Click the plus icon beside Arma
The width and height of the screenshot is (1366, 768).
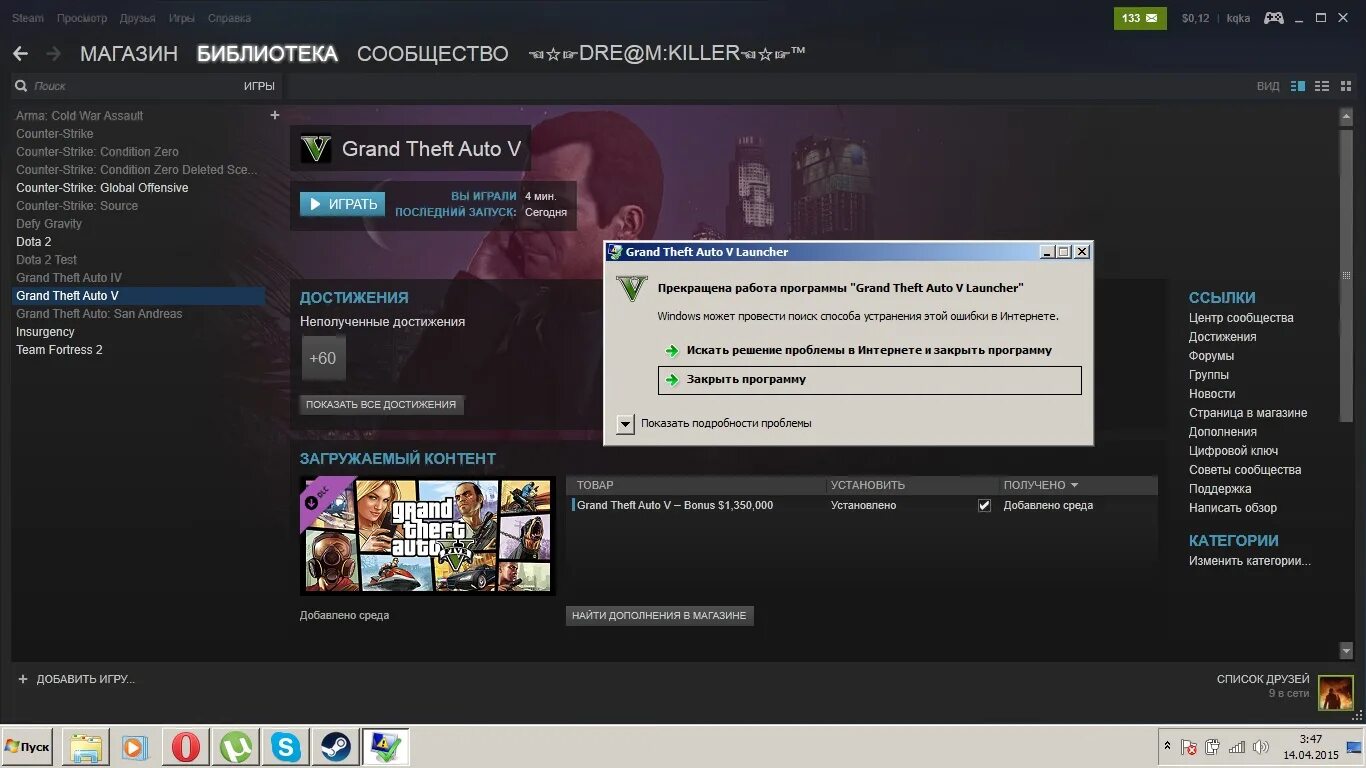[275, 115]
